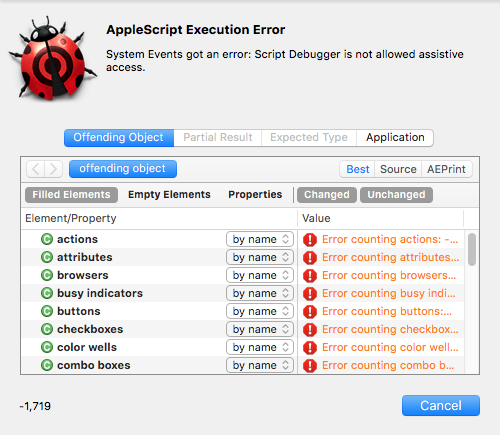Select the 'Error counting attributes' value

[390, 257]
